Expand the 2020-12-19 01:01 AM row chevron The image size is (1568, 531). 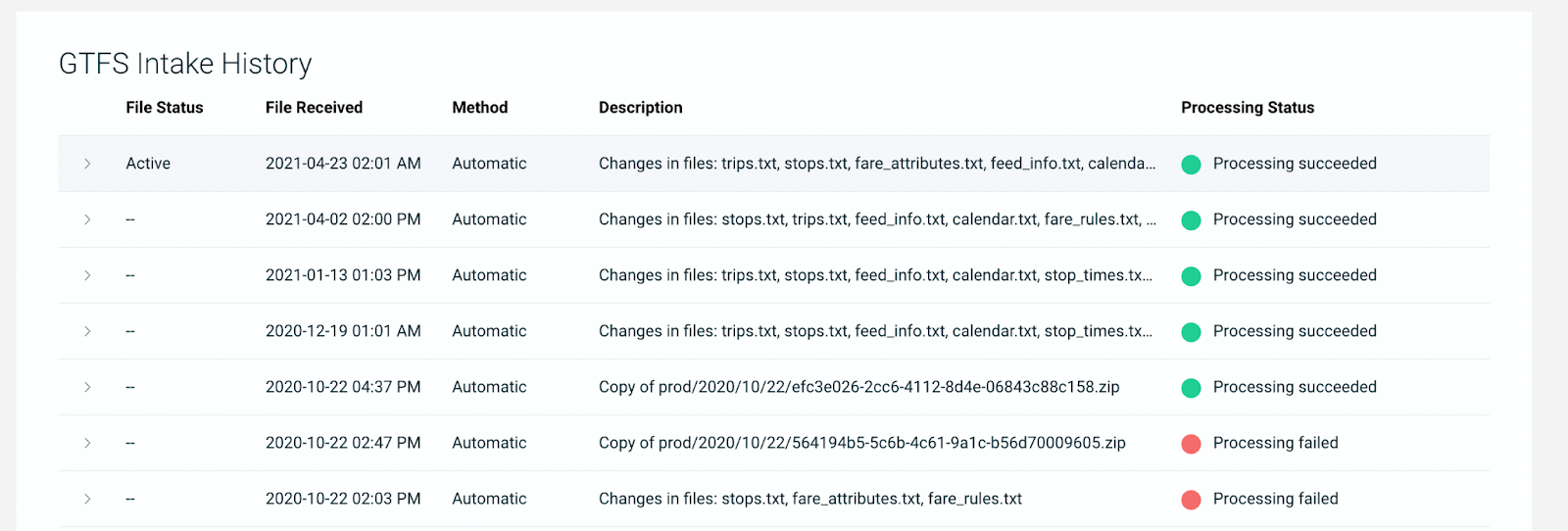[87, 331]
